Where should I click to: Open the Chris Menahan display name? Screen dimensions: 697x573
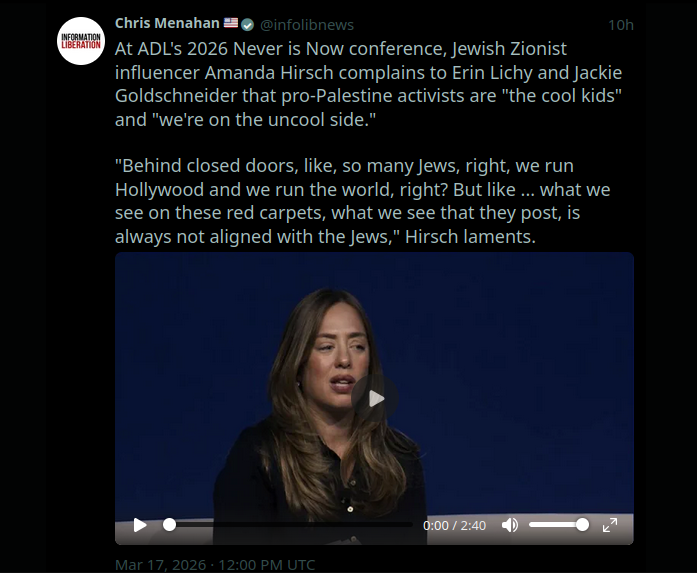point(167,23)
